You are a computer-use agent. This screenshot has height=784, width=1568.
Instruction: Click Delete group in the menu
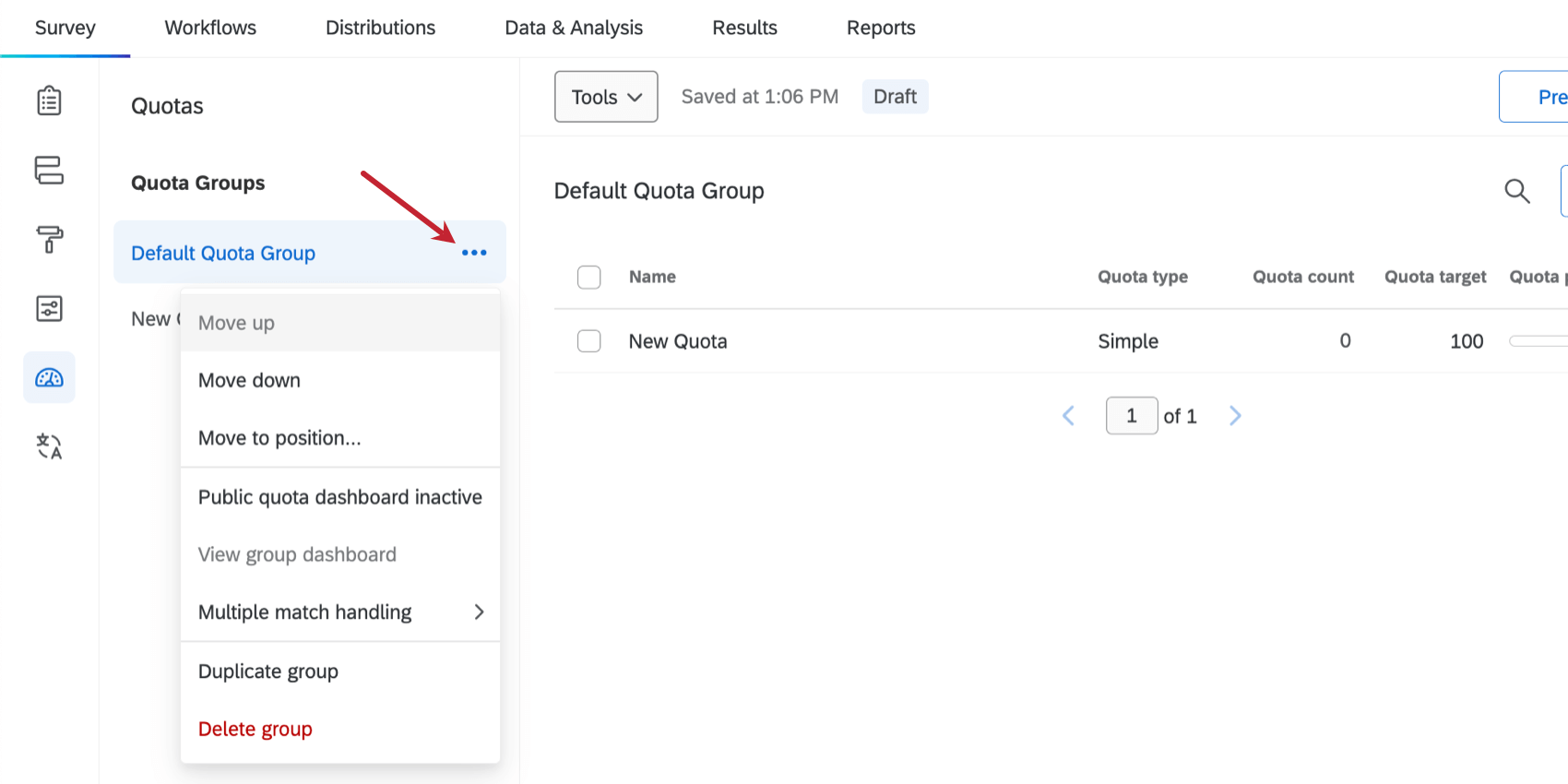(x=255, y=729)
